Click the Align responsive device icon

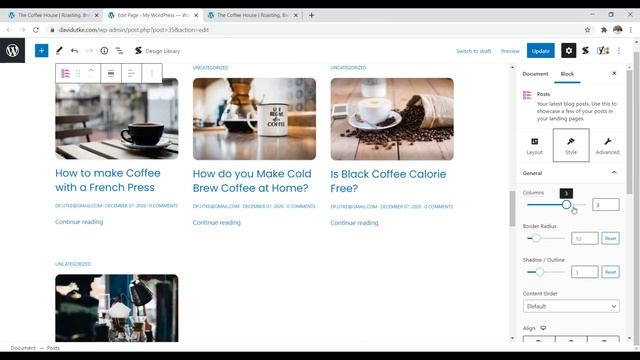[x=543, y=328]
